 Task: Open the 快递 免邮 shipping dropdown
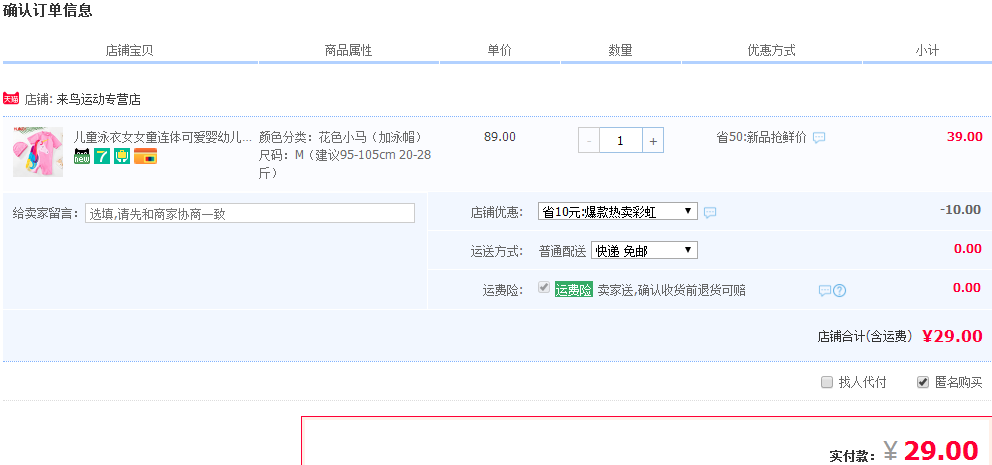coord(644,251)
